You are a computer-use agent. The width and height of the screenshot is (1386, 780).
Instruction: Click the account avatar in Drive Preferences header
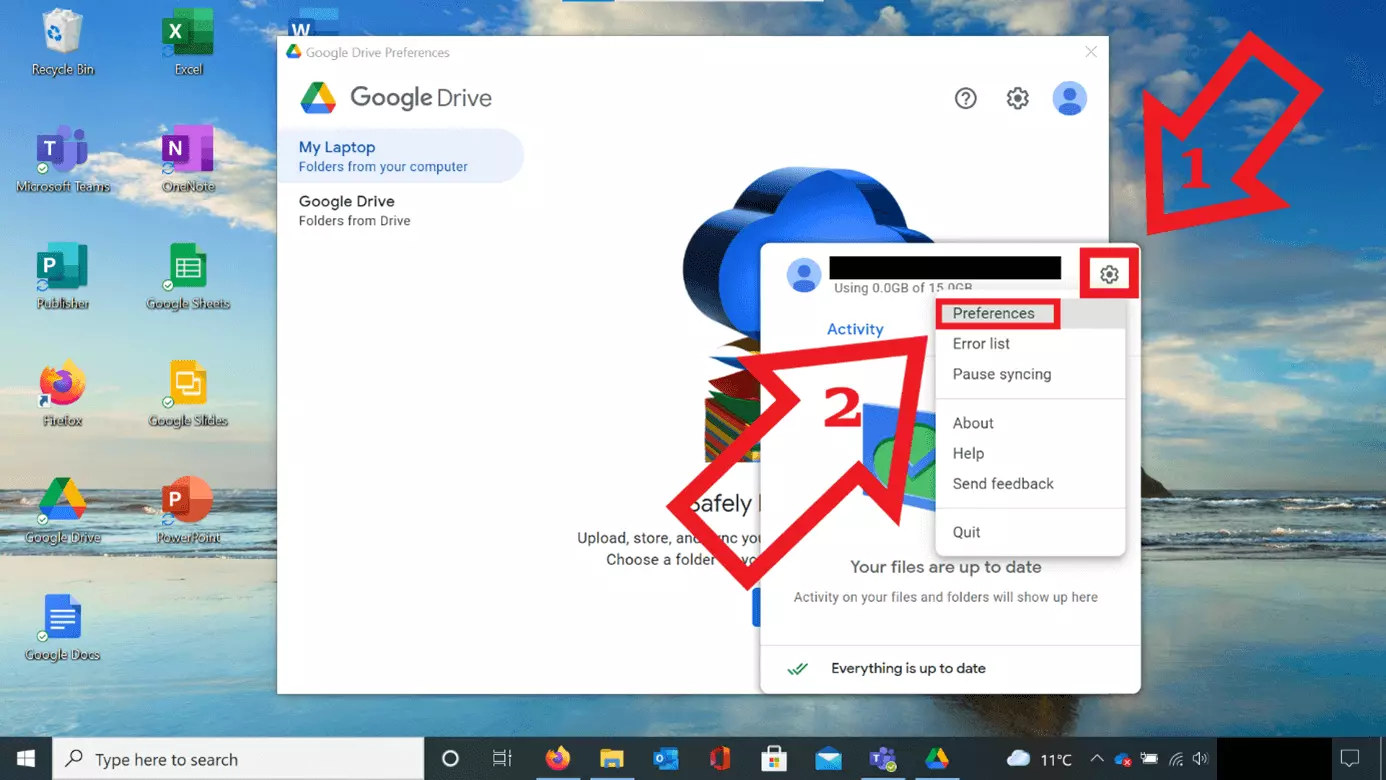(x=1069, y=98)
